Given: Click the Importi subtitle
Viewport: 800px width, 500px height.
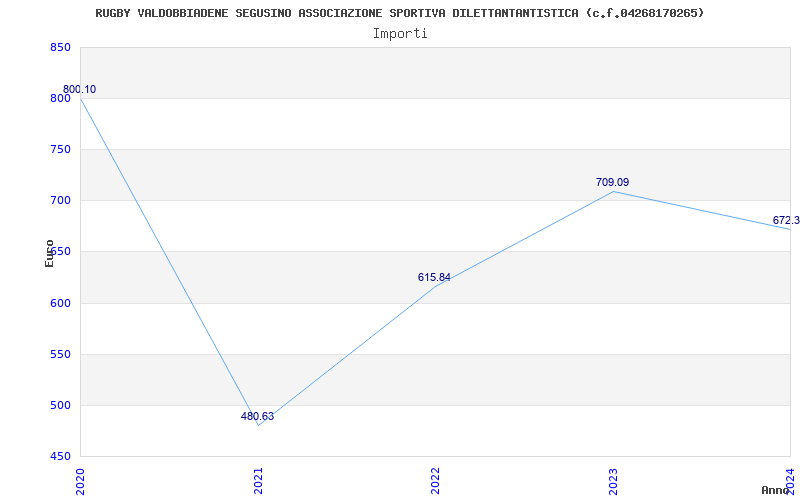Looking at the screenshot, I should [x=400, y=34].
